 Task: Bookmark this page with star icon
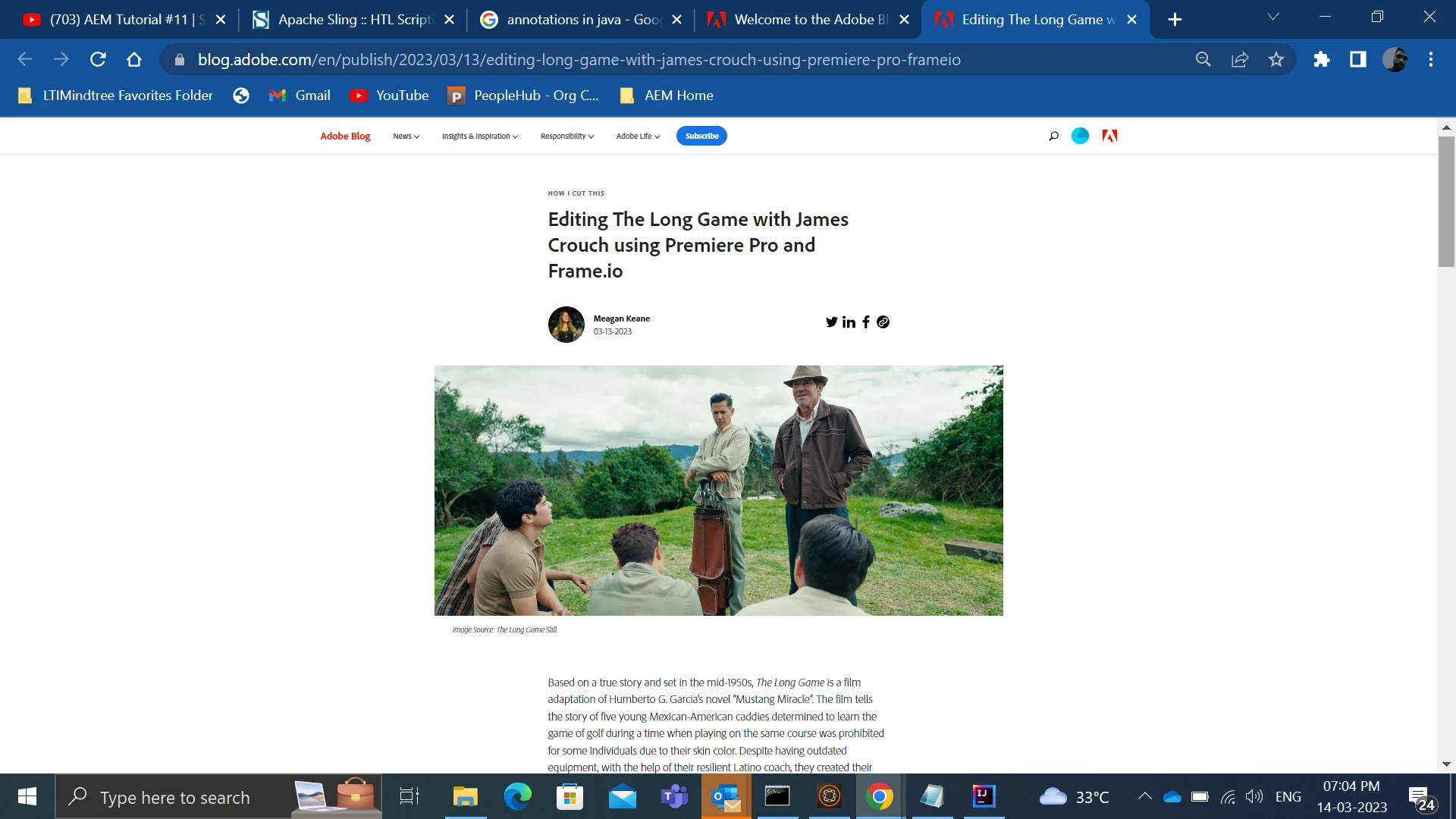click(1276, 59)
